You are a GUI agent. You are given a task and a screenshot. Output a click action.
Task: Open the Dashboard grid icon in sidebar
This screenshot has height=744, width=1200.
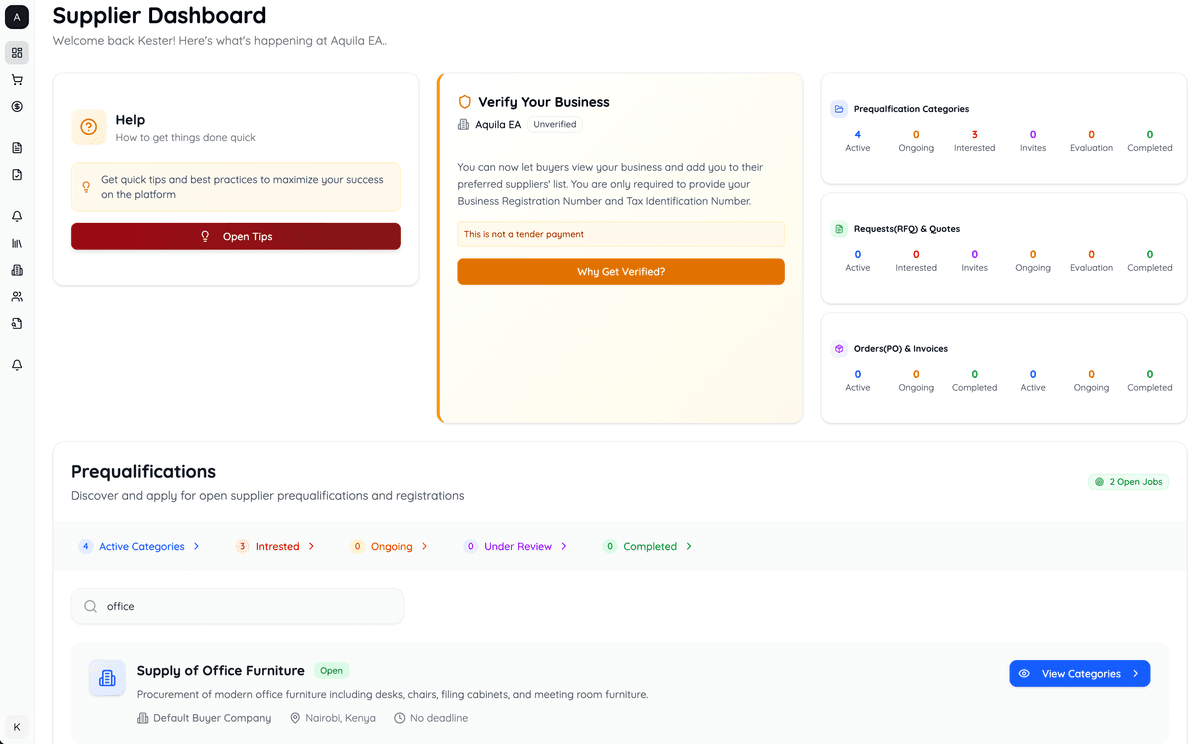coord(16,52)
